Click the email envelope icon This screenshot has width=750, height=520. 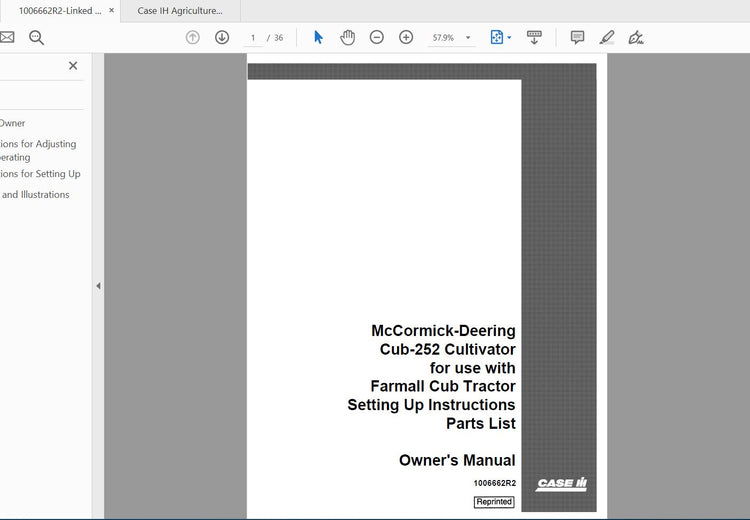tap(7, 37)
